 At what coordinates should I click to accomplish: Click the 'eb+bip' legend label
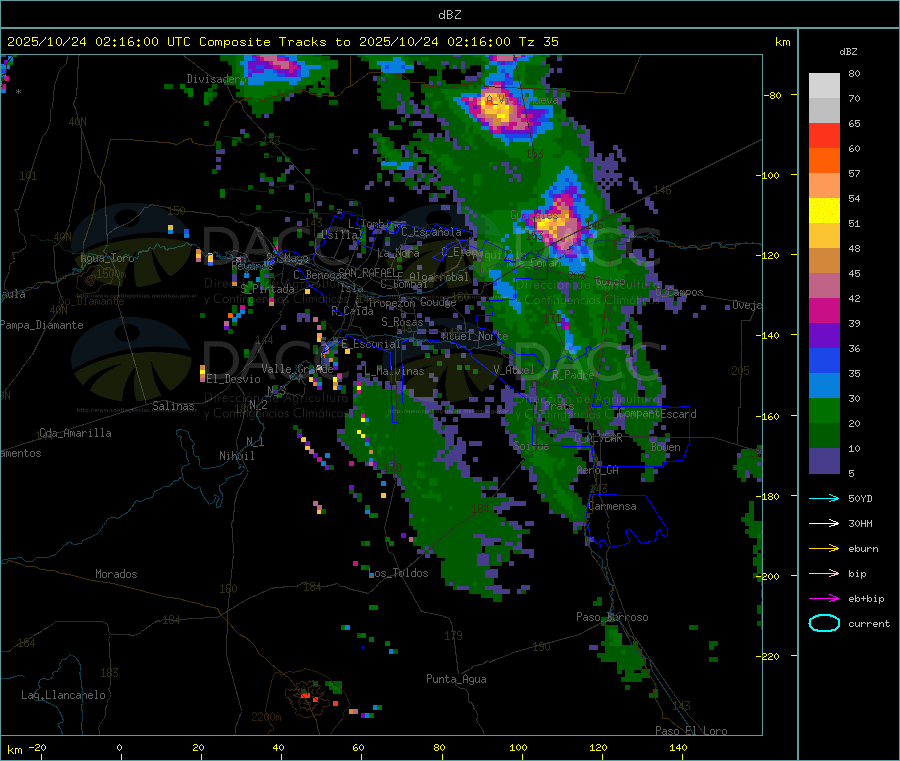pyautogui.click(x=866, y=599)
